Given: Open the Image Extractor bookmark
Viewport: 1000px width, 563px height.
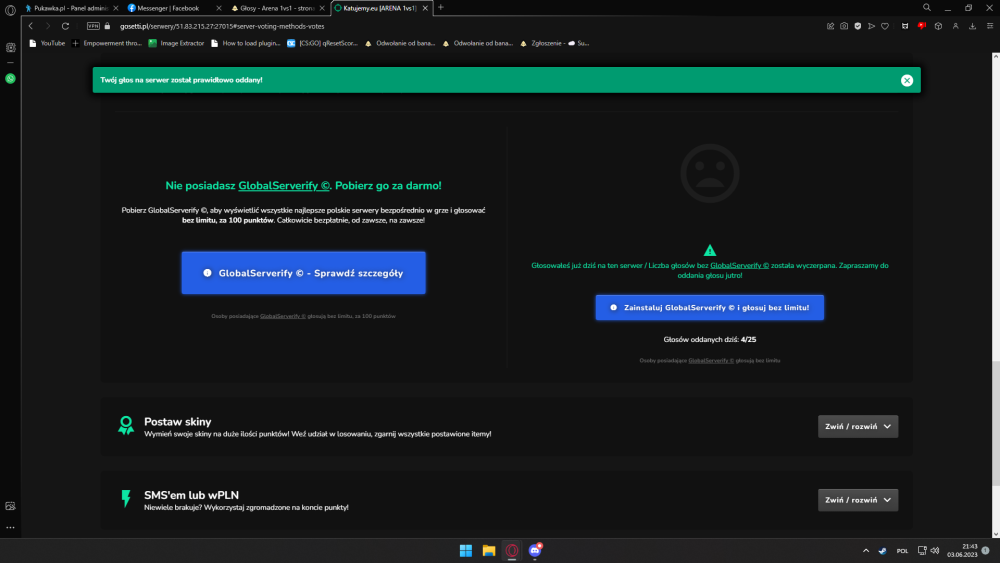Looking at the screenshot, I should pyautogui.click(x=176, y=43).
